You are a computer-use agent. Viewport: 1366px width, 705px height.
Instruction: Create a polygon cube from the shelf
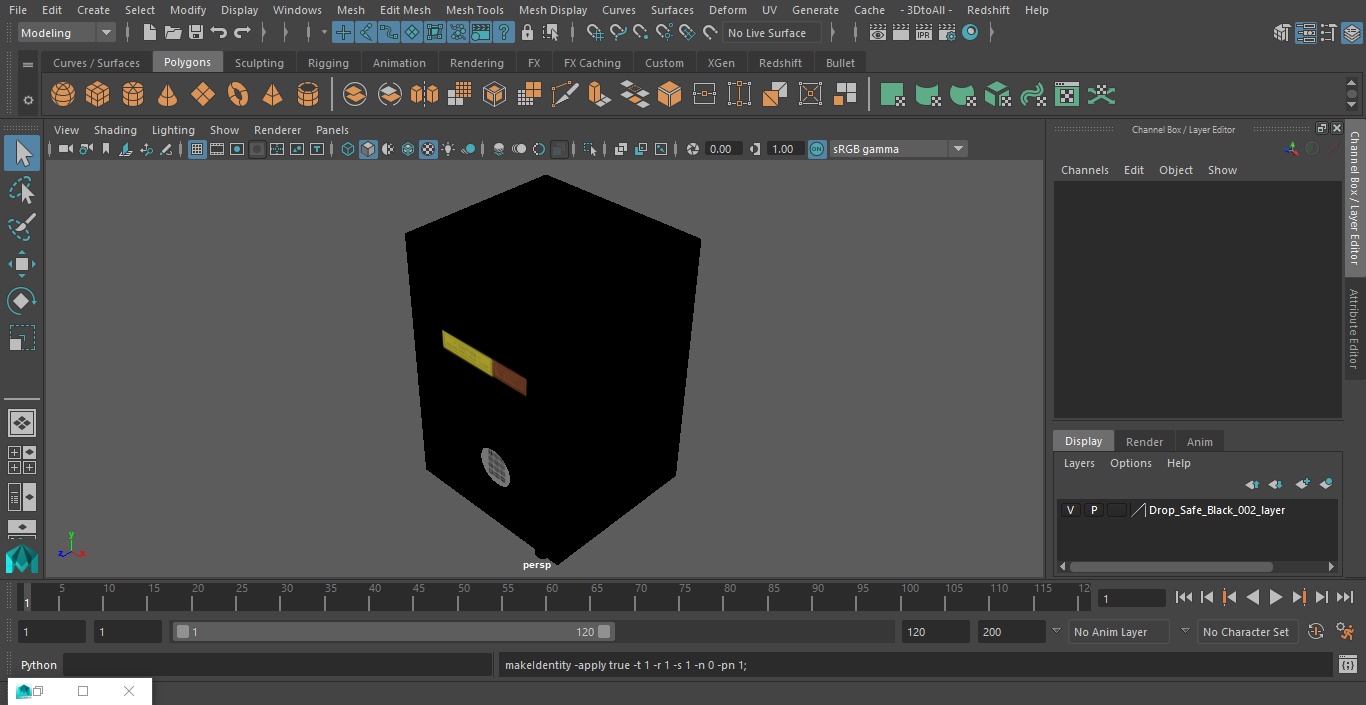point(98,95)
